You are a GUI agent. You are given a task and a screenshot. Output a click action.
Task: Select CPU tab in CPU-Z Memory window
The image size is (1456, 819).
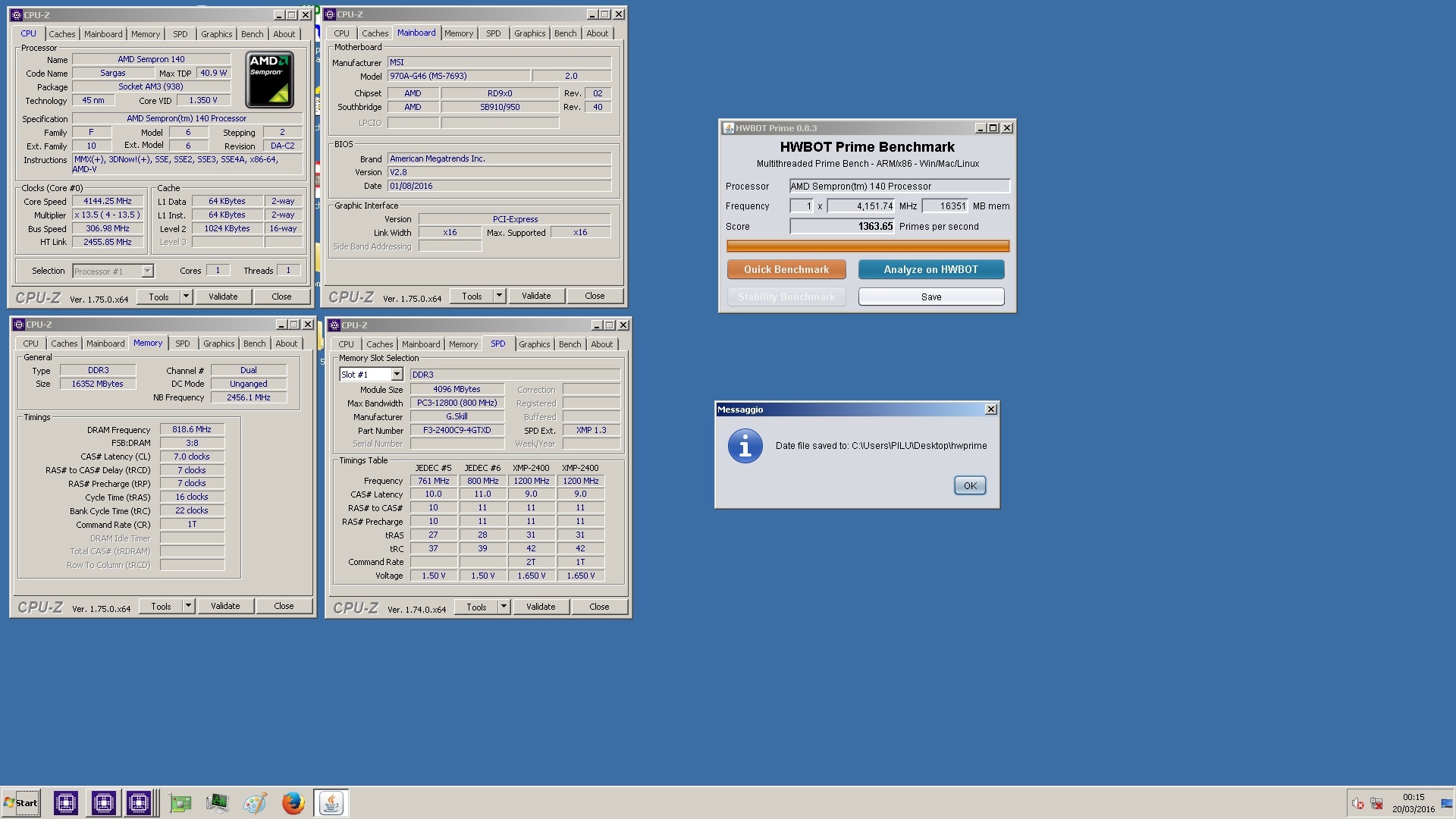click(x=30, y=344)
